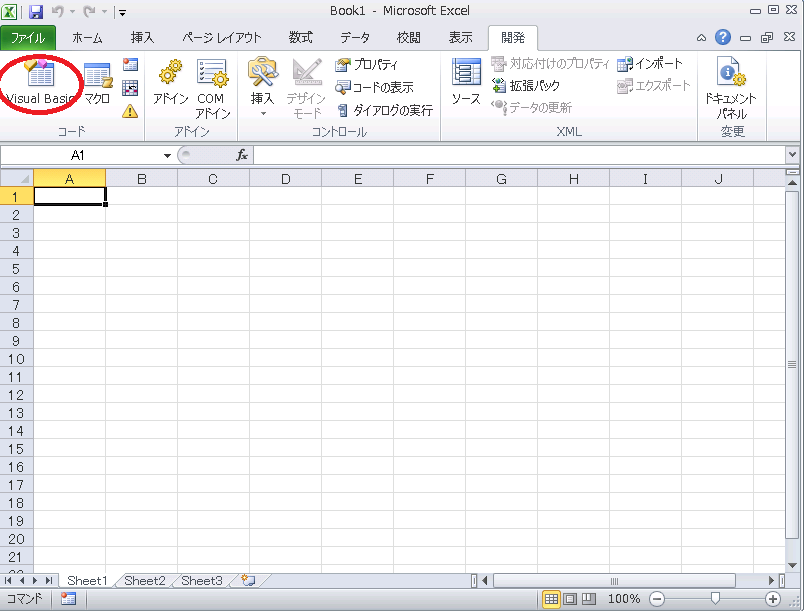Switch to the 挿入 ribbon tab
This screenshot has width=804, height=611.
click(x=142, y=38)
